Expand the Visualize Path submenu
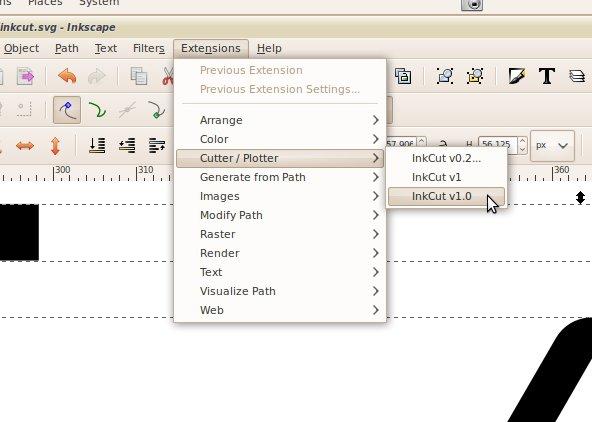 pos(280,291)
